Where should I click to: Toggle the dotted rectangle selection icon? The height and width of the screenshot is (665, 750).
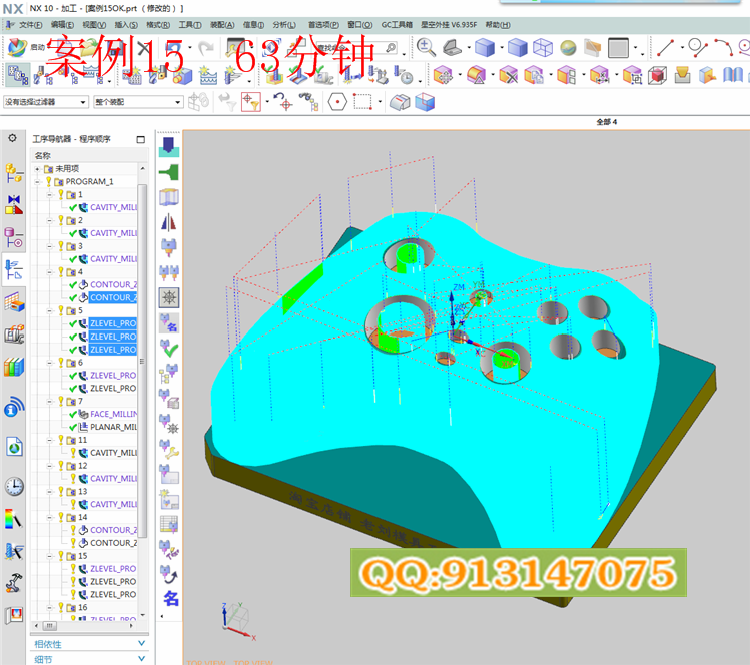[362, 102]
